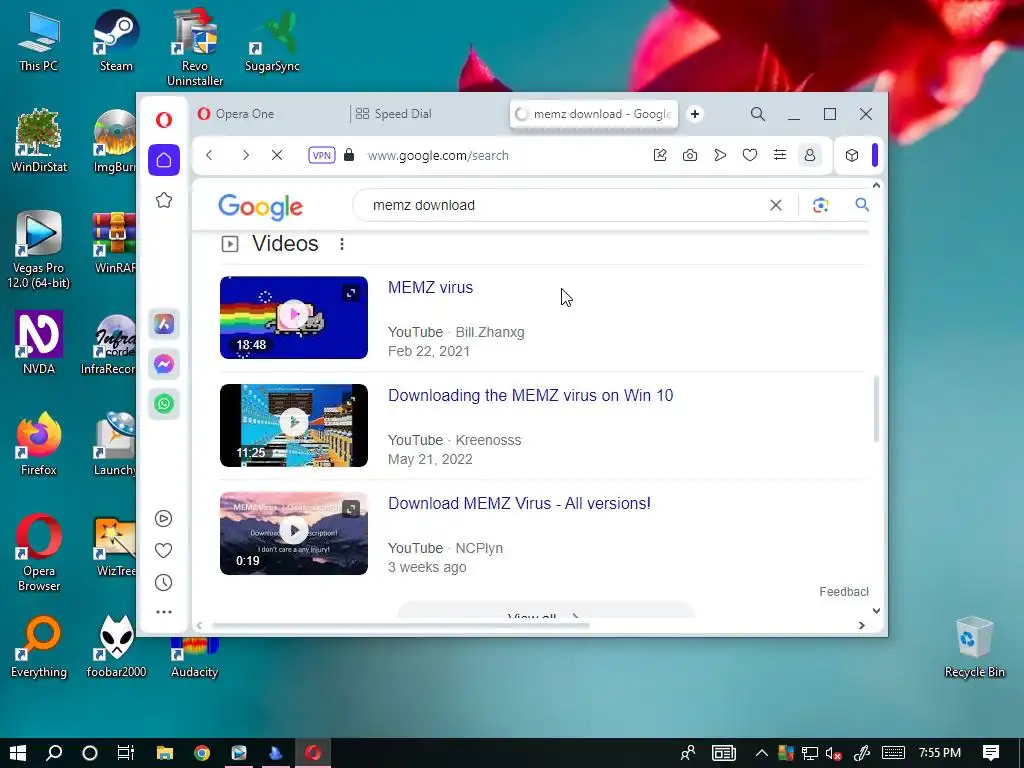Click the send-to-flow arrow icon
Image resolution: width=1024 pixels, height=768 pixels.
point(720,155)
